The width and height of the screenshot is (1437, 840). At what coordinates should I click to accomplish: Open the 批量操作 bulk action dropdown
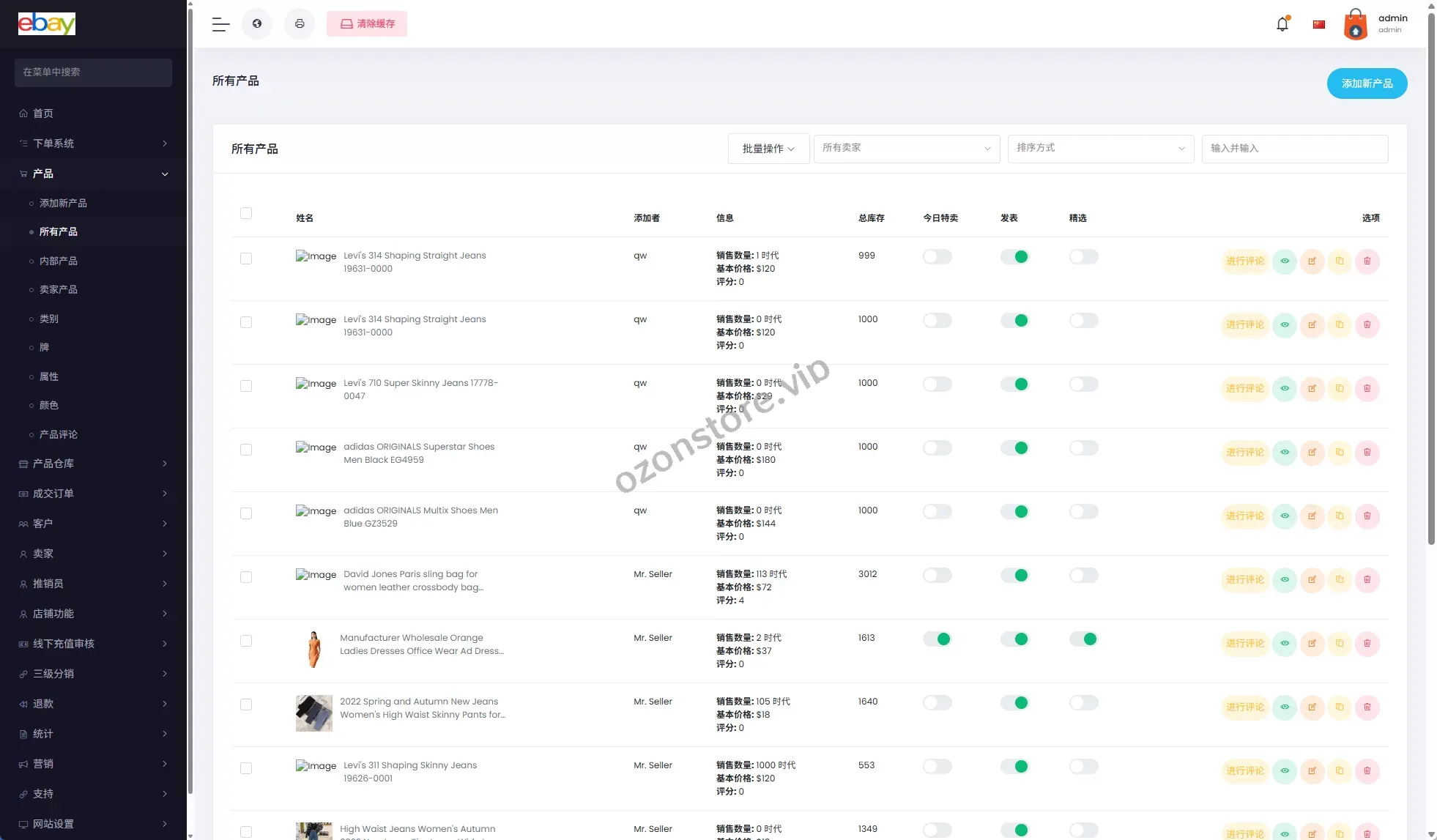point(768,149)
